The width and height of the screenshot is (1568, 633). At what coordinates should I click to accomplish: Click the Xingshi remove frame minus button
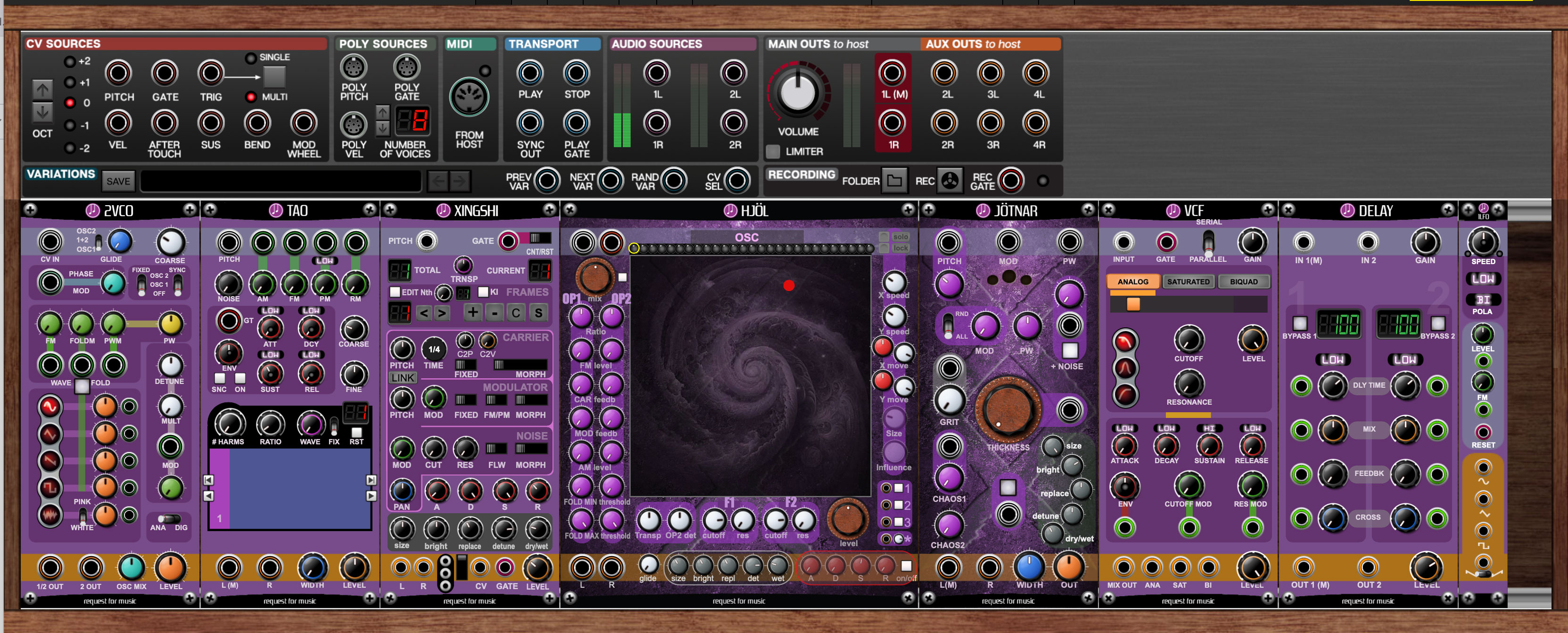tap(495, 313)
